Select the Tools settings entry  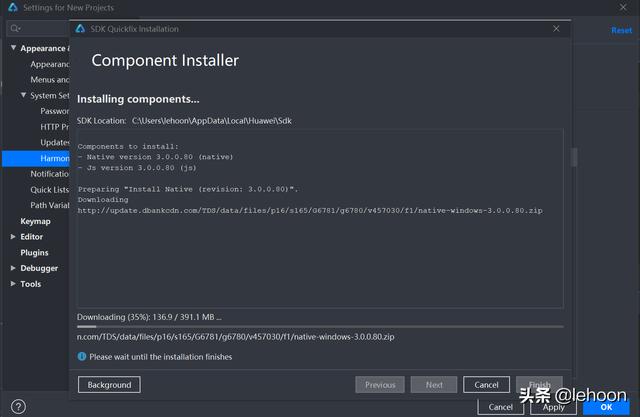pos(31,284)
